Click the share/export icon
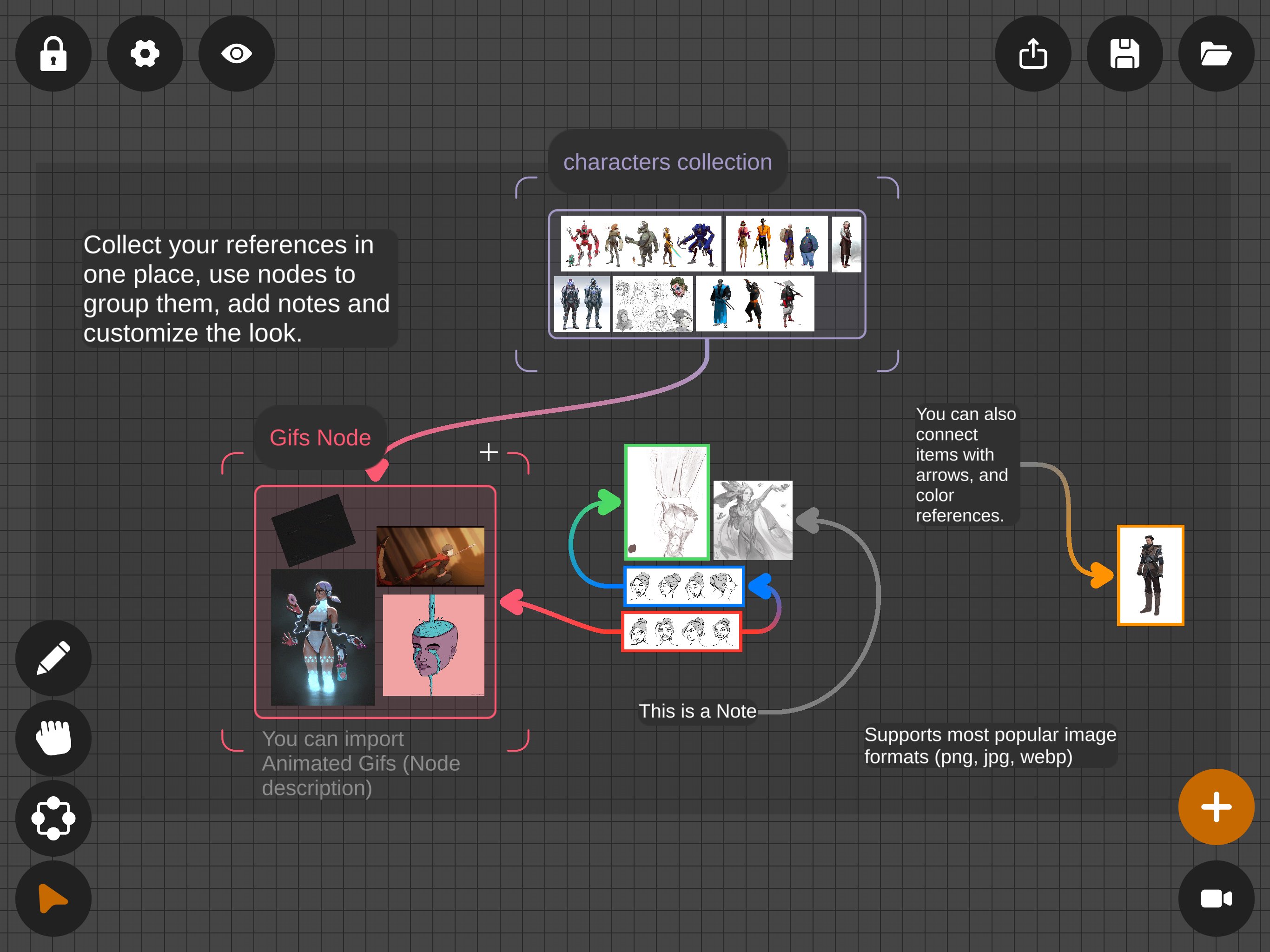 (x=1033, y=53)
